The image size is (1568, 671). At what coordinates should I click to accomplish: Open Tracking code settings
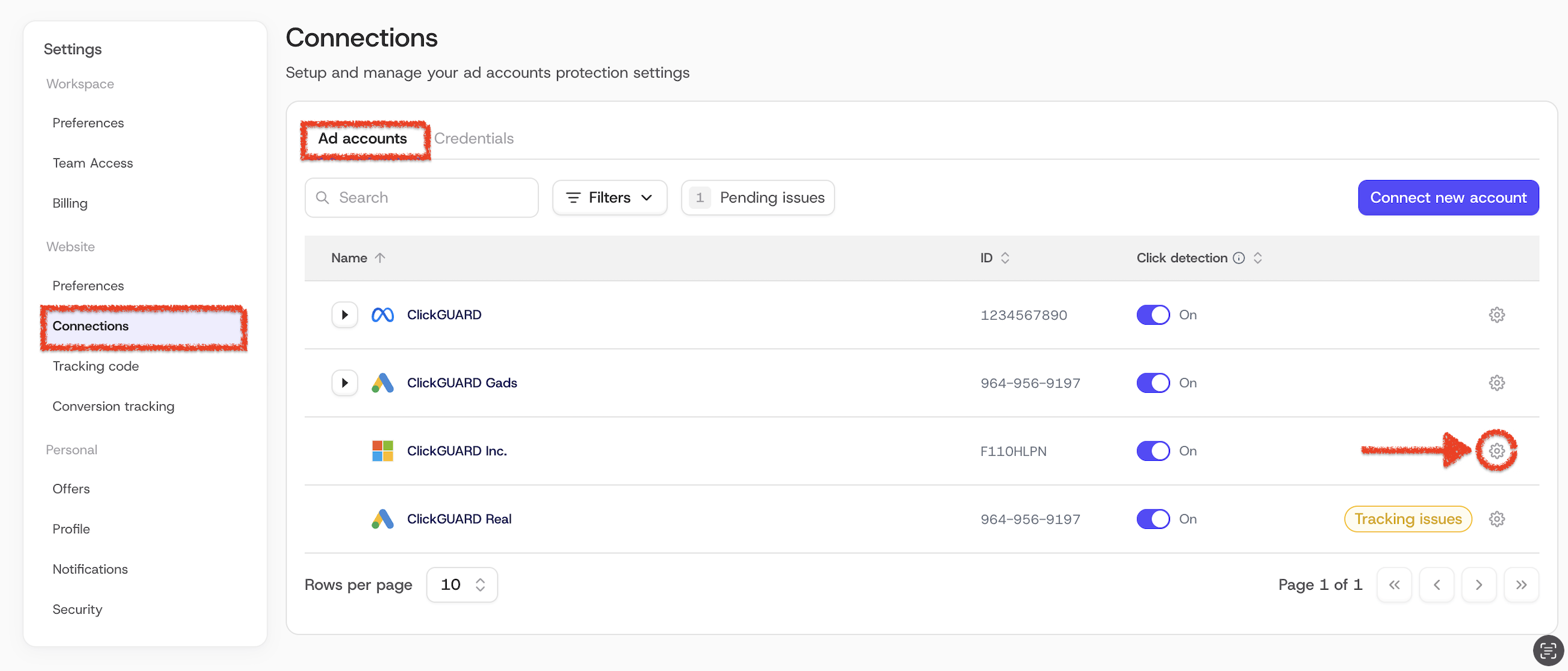pyautogui.click(x=95, y=367)
